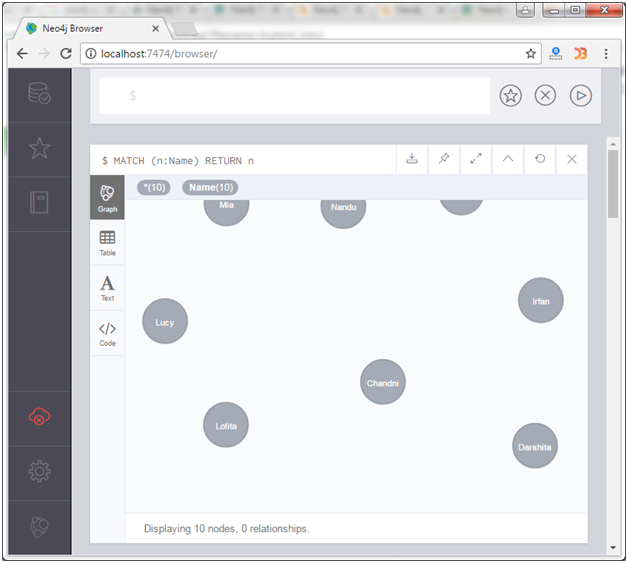
Task: Click the Chandni node in graph
Action: click(383, 382)
